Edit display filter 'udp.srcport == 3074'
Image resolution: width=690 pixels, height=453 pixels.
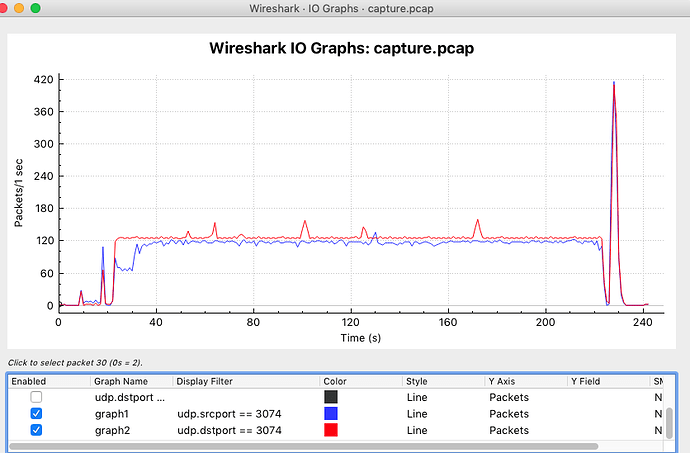(x=229, y=414)
